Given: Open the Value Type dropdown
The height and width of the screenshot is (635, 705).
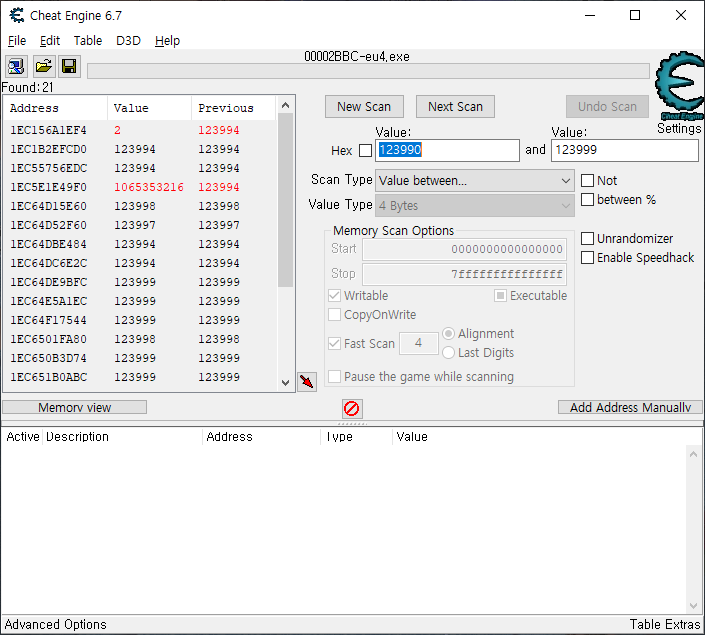Looking at the screenshot, I should [474, 206].
